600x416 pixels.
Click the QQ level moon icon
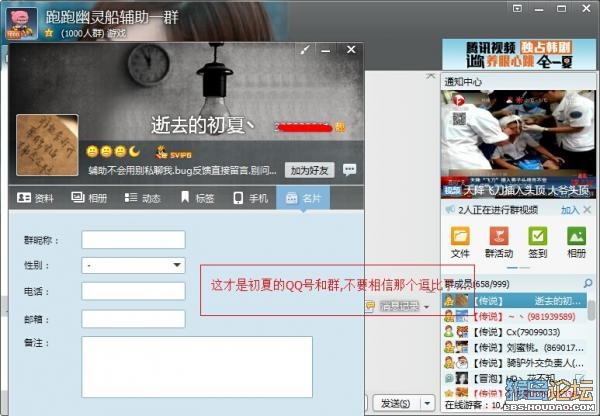pos(134,152)
